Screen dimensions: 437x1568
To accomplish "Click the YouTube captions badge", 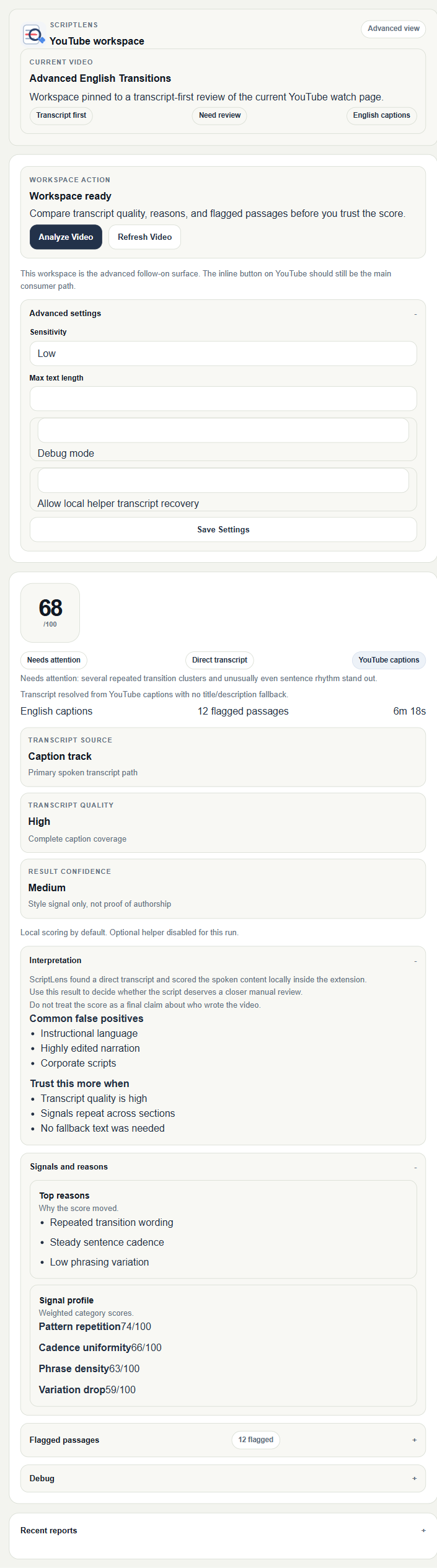I will [x=389, y=660].
